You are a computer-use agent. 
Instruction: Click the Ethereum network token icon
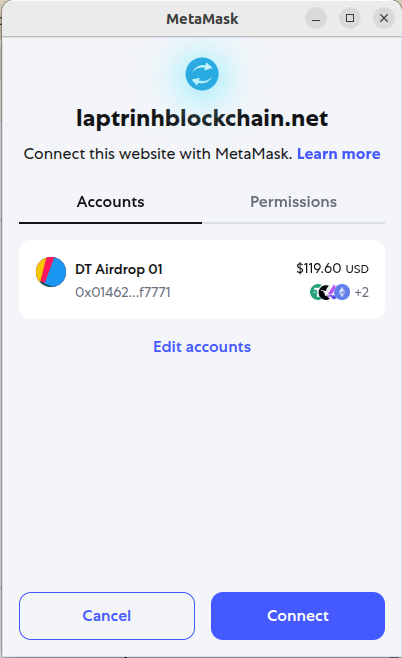[342, 292]
